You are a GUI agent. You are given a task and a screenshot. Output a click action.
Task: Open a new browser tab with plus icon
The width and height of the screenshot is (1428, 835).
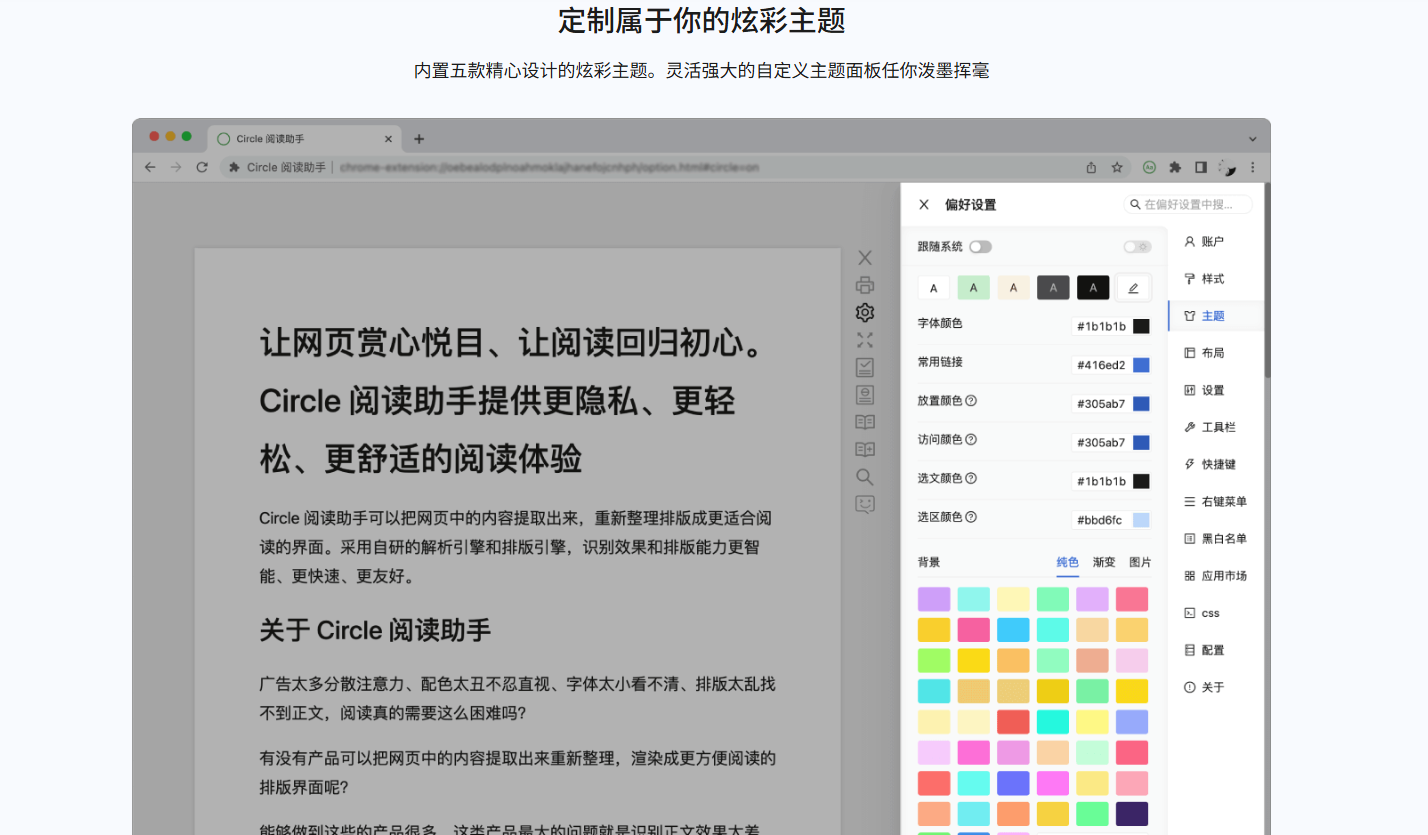tap(419, 139)
